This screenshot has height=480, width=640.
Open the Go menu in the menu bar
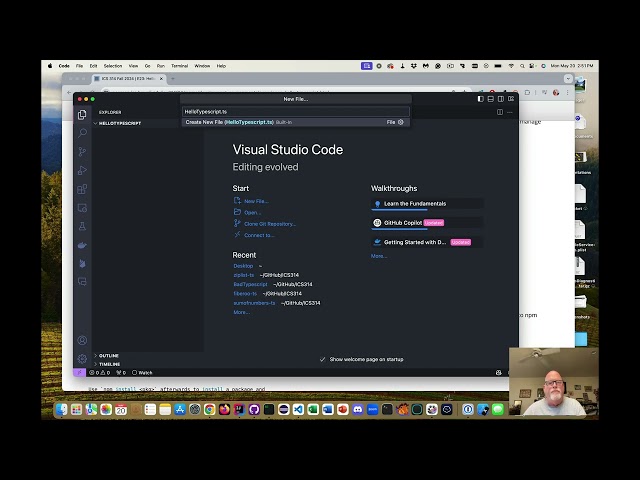[x=147, y=66]
